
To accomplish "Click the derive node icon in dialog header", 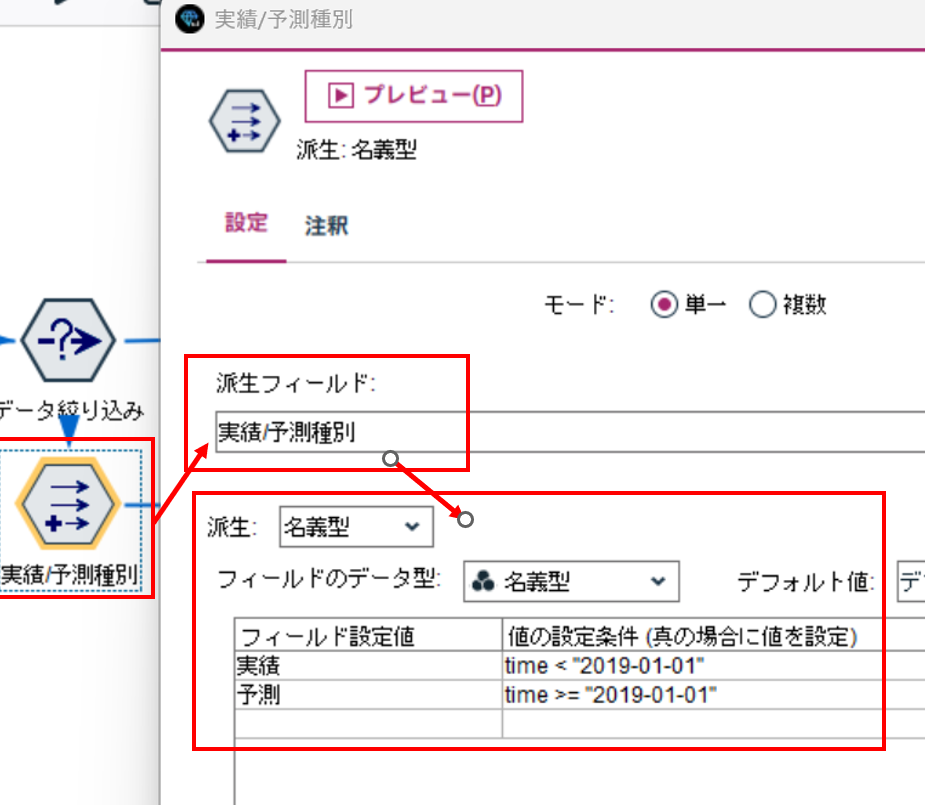I will coord(244,121).
